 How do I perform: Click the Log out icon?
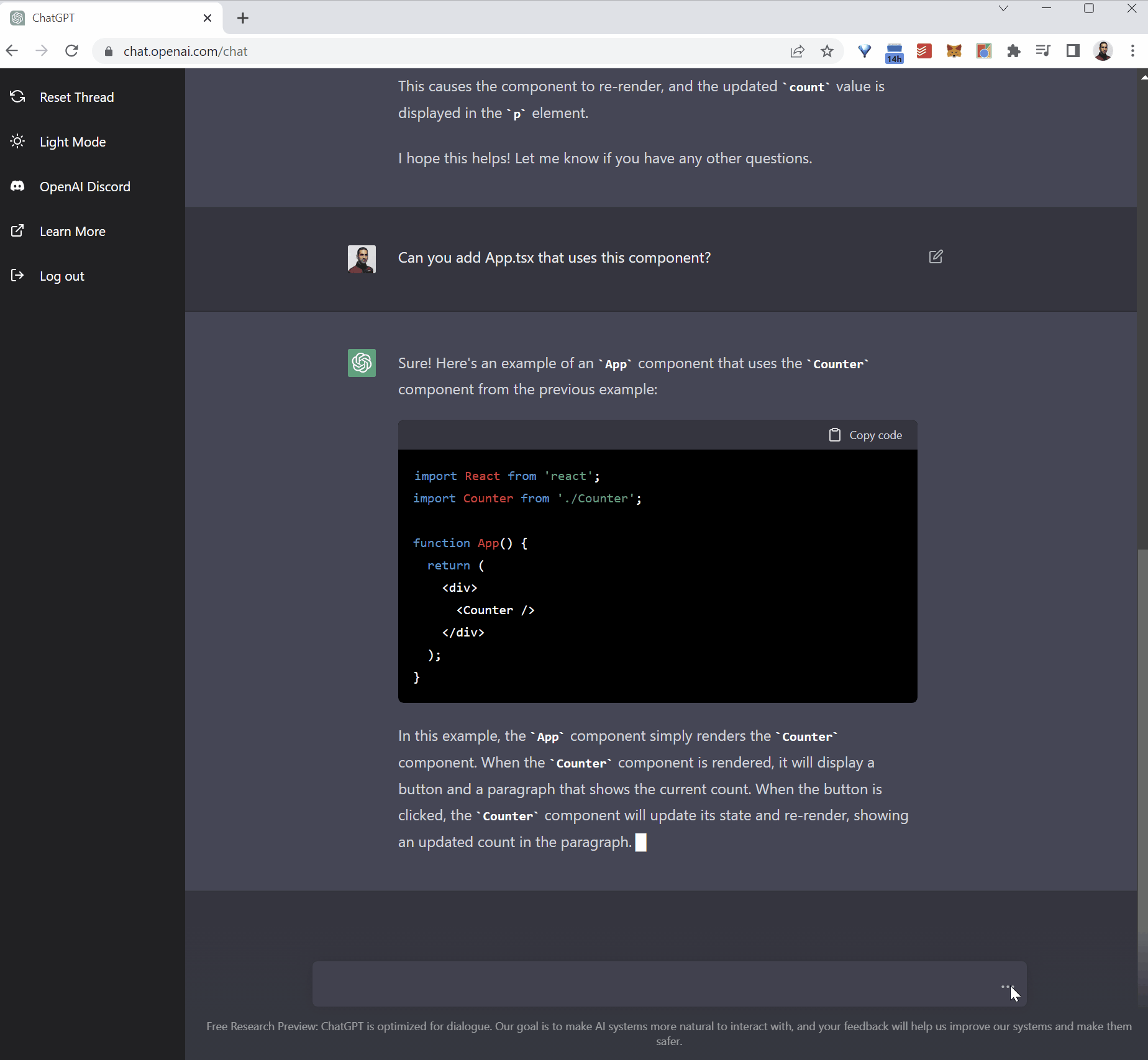17,275
